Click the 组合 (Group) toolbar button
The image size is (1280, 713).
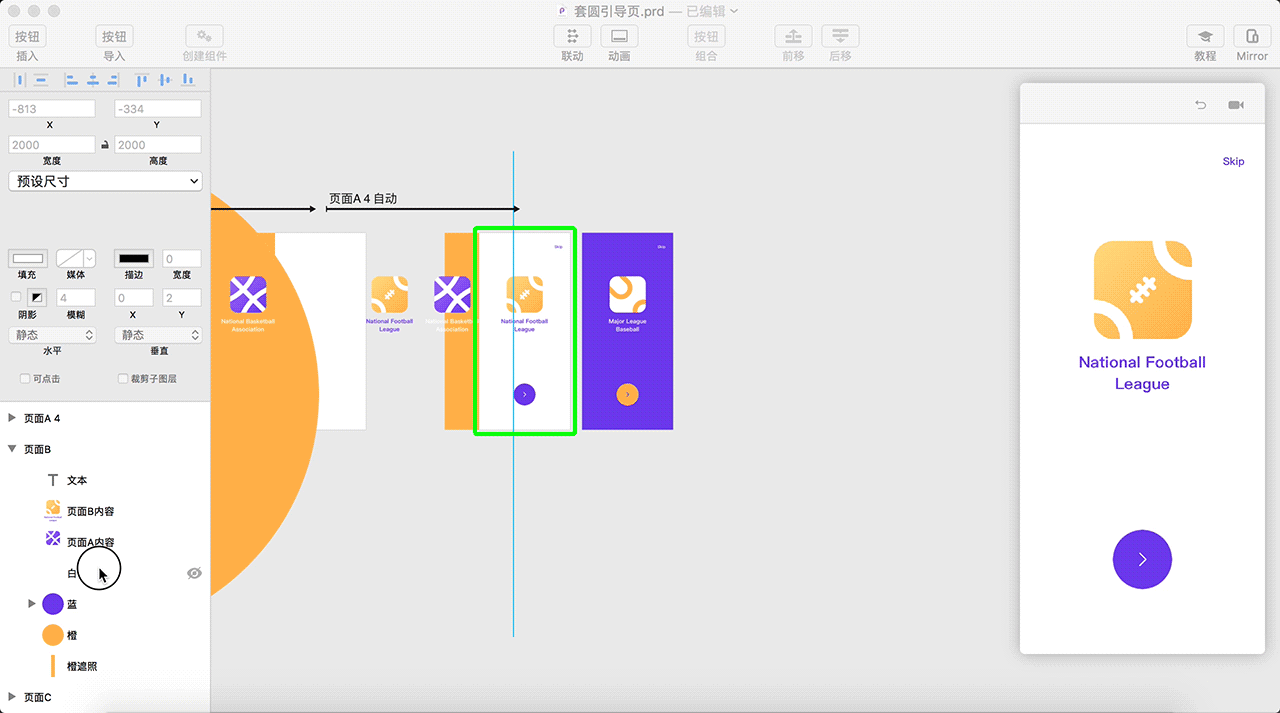pos(706,37)
